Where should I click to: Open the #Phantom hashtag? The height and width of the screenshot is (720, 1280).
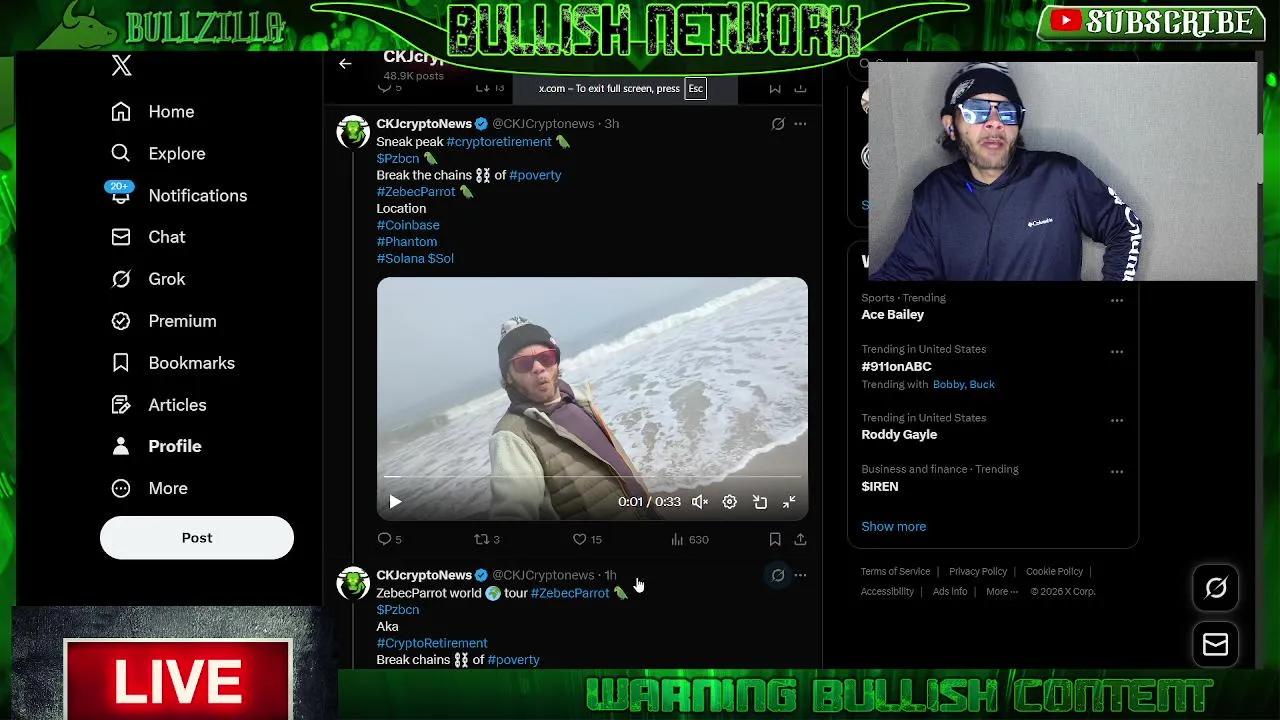point(407,242)
